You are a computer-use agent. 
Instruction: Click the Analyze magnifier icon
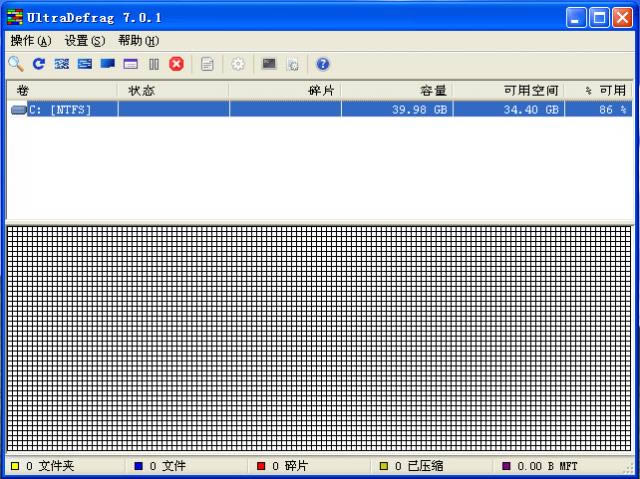coord(16,64)
